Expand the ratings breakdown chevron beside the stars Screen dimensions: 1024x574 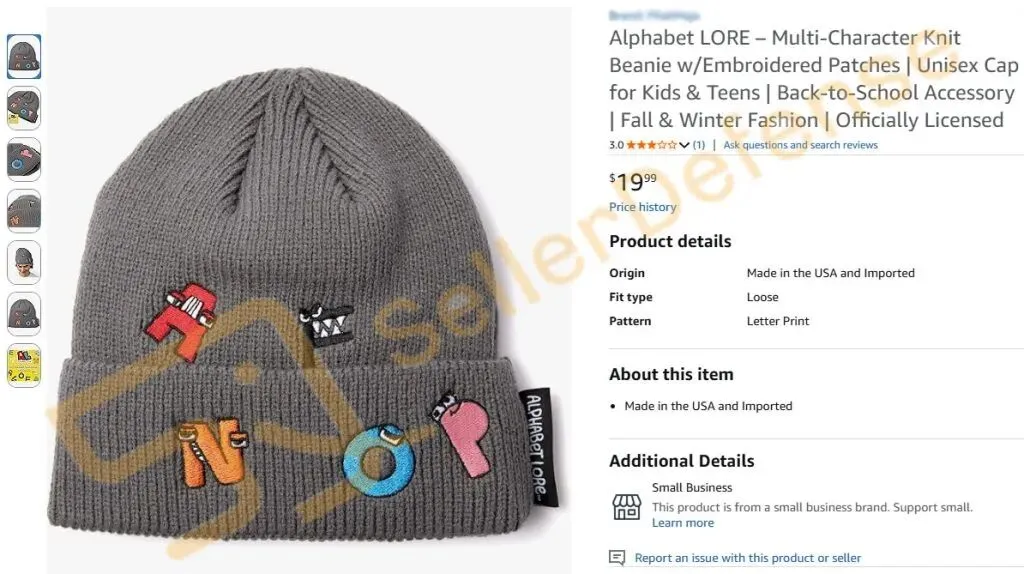(684, 145)
